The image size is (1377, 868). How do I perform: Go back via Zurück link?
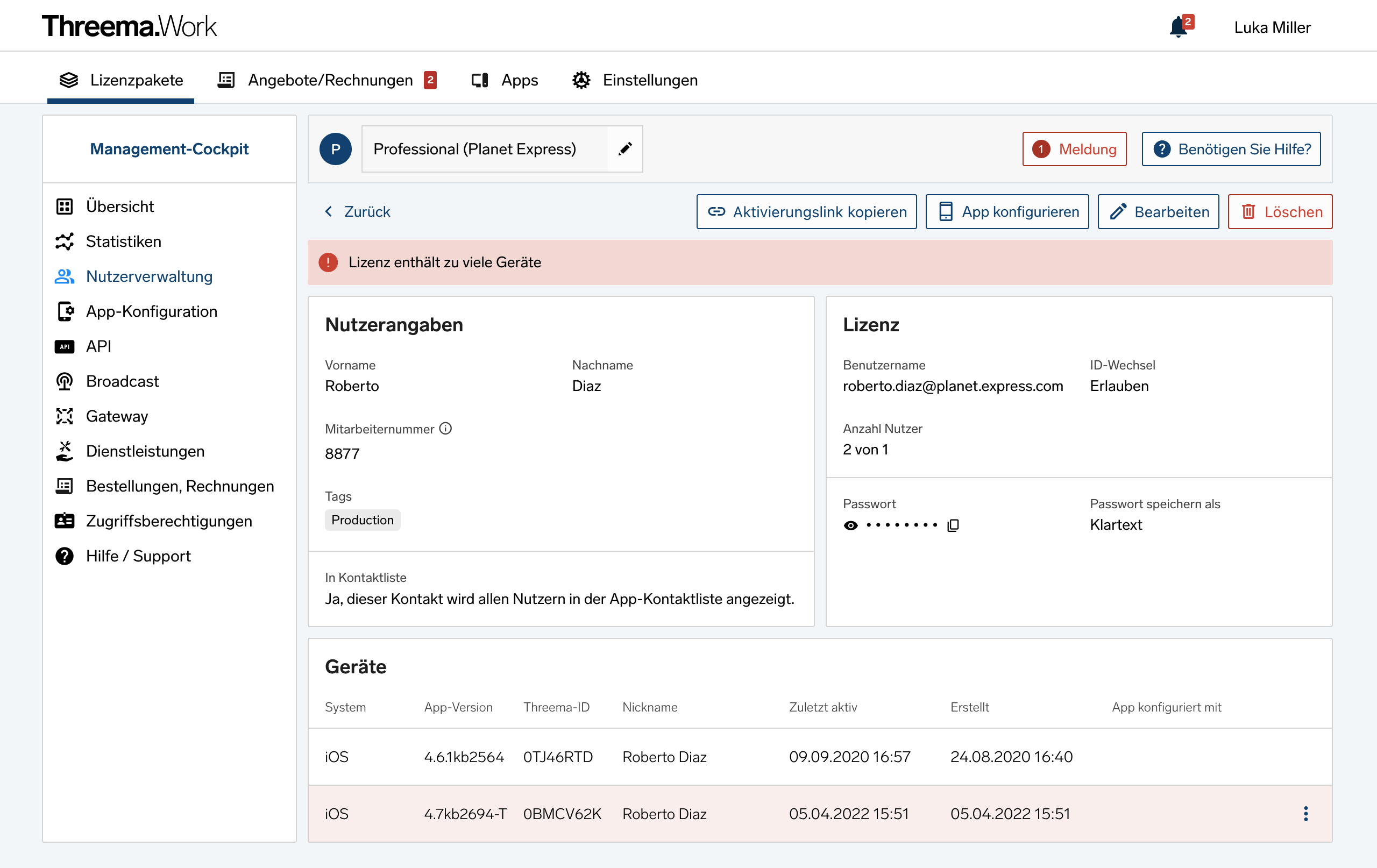click(357, 211)
